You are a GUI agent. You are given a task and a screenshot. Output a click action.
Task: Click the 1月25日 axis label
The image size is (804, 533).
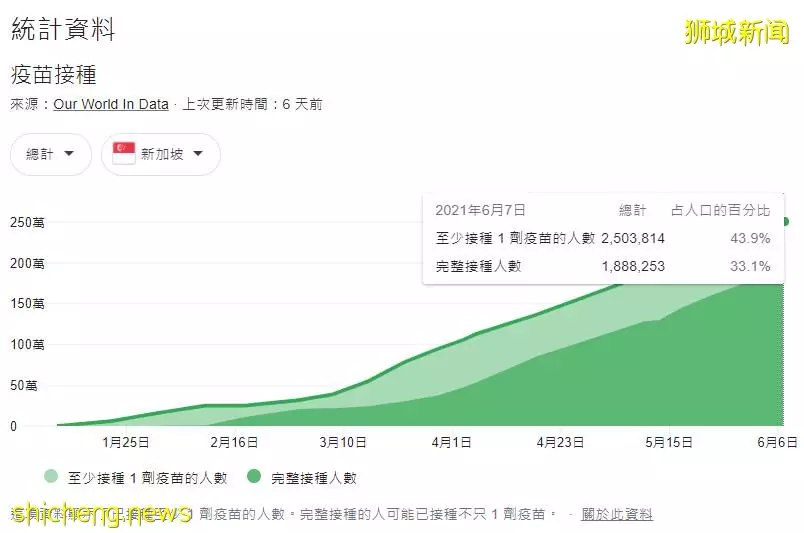pyautogui.click(x=126, y=442)
